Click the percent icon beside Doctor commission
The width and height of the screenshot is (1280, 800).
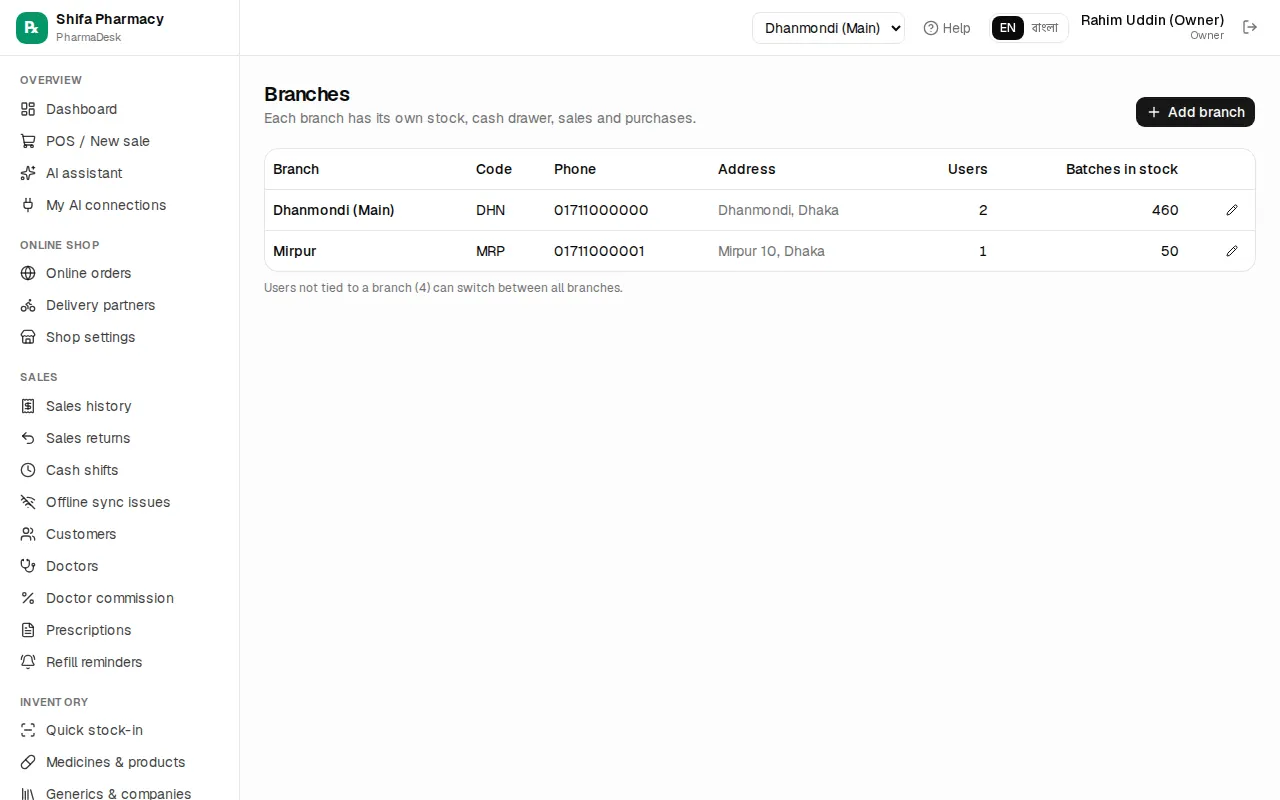coord(28,598)
